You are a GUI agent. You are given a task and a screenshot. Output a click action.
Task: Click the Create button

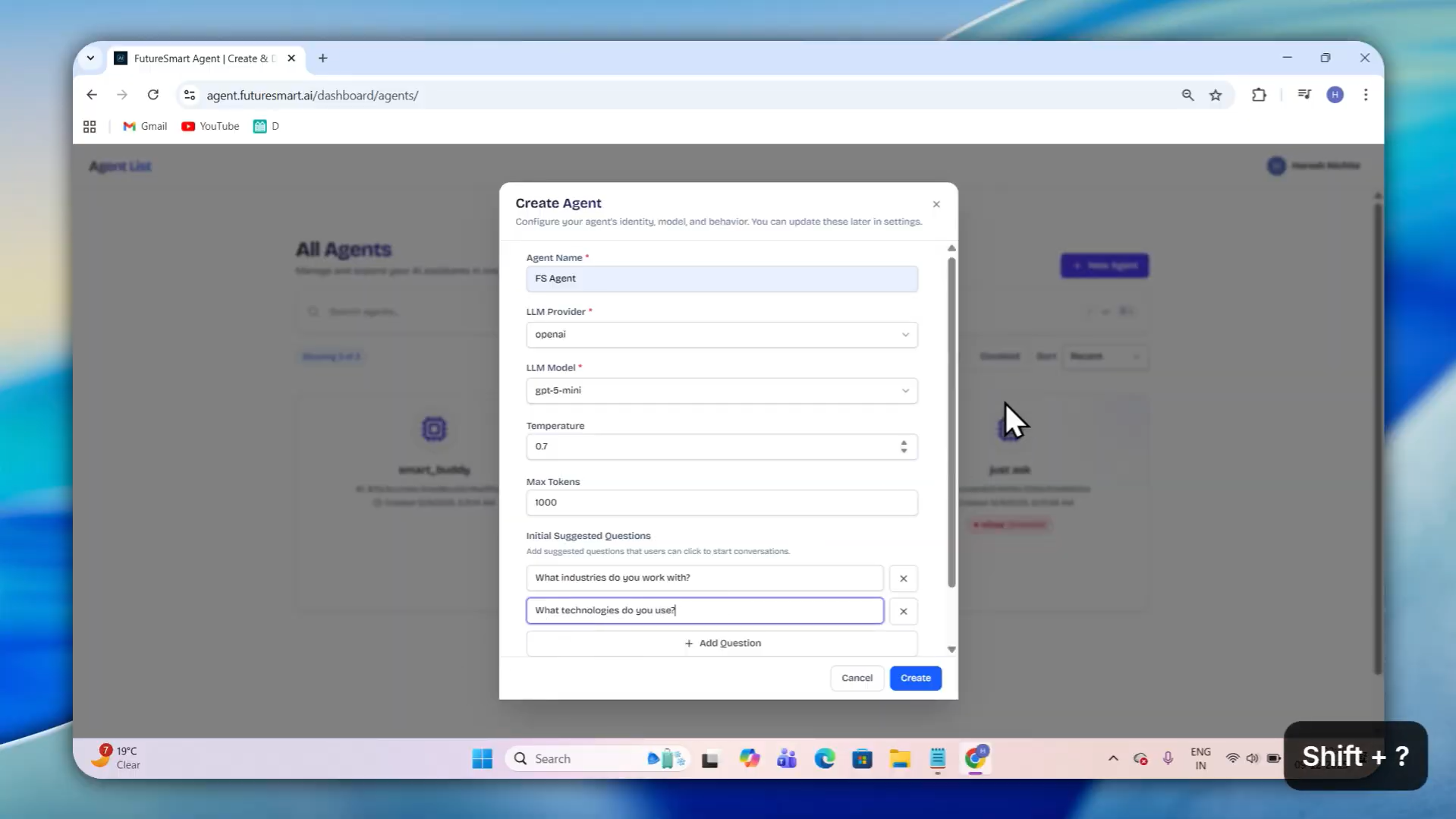pos(915,678)
